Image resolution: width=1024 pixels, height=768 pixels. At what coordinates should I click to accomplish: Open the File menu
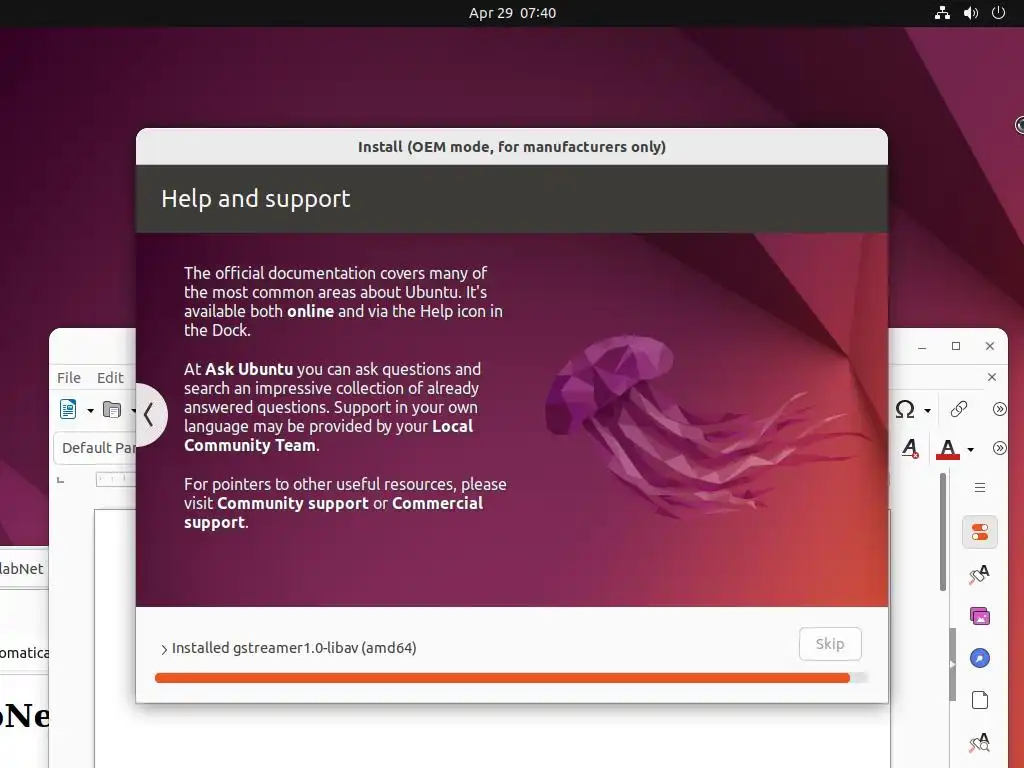pyautogui.click(x=69, y=377)
